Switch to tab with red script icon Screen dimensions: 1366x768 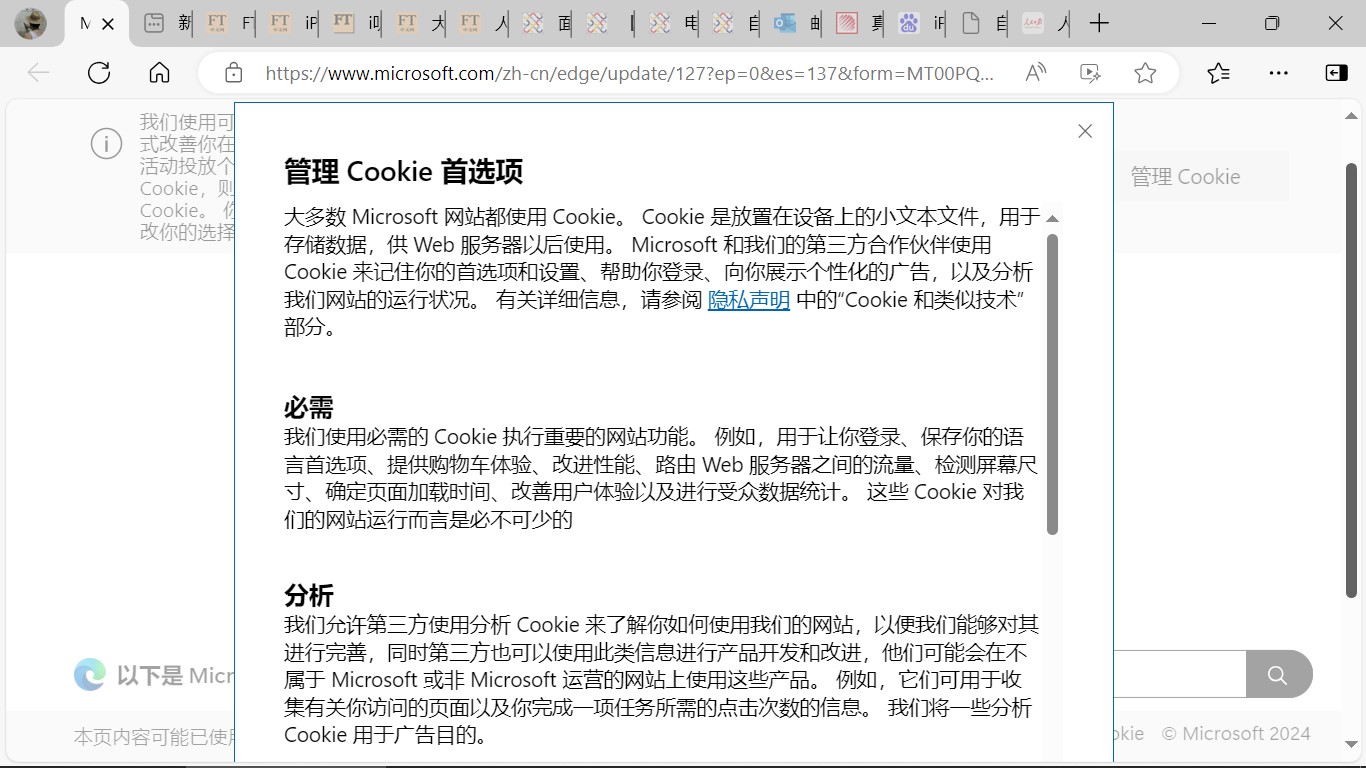point(1046,24)
